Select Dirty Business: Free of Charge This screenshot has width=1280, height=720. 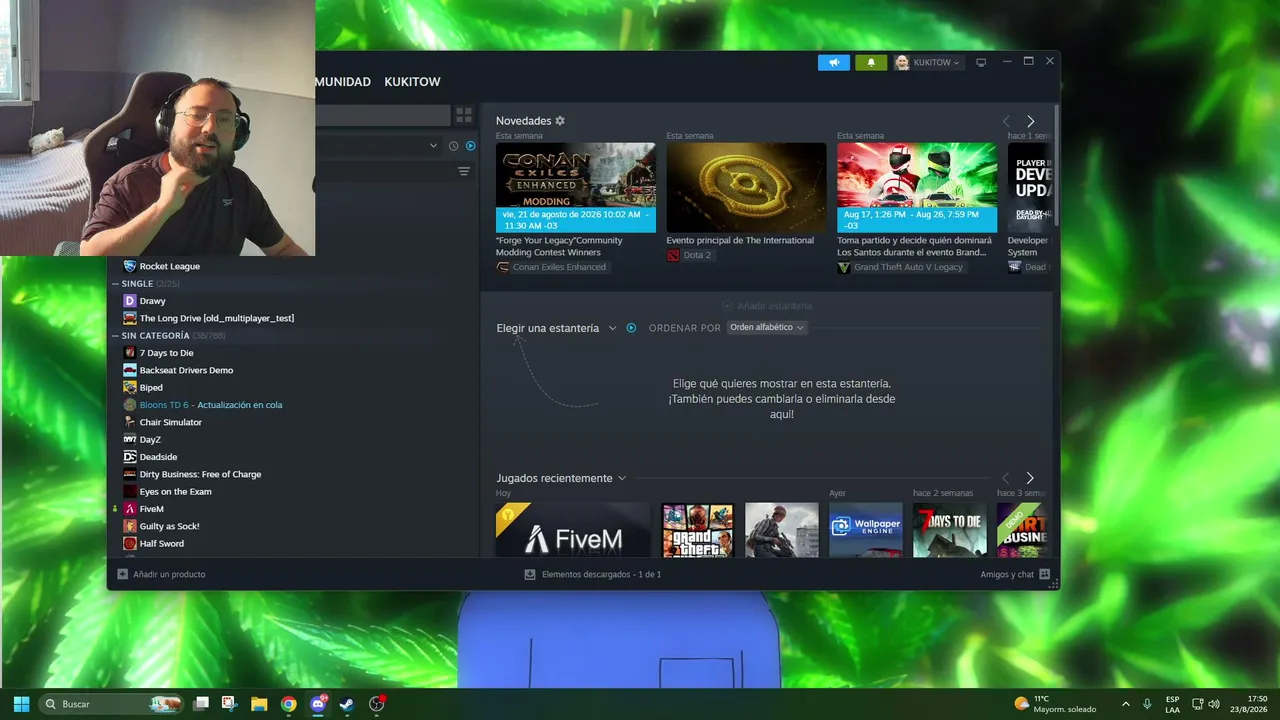pyautogui.click(x=200, y=474)
